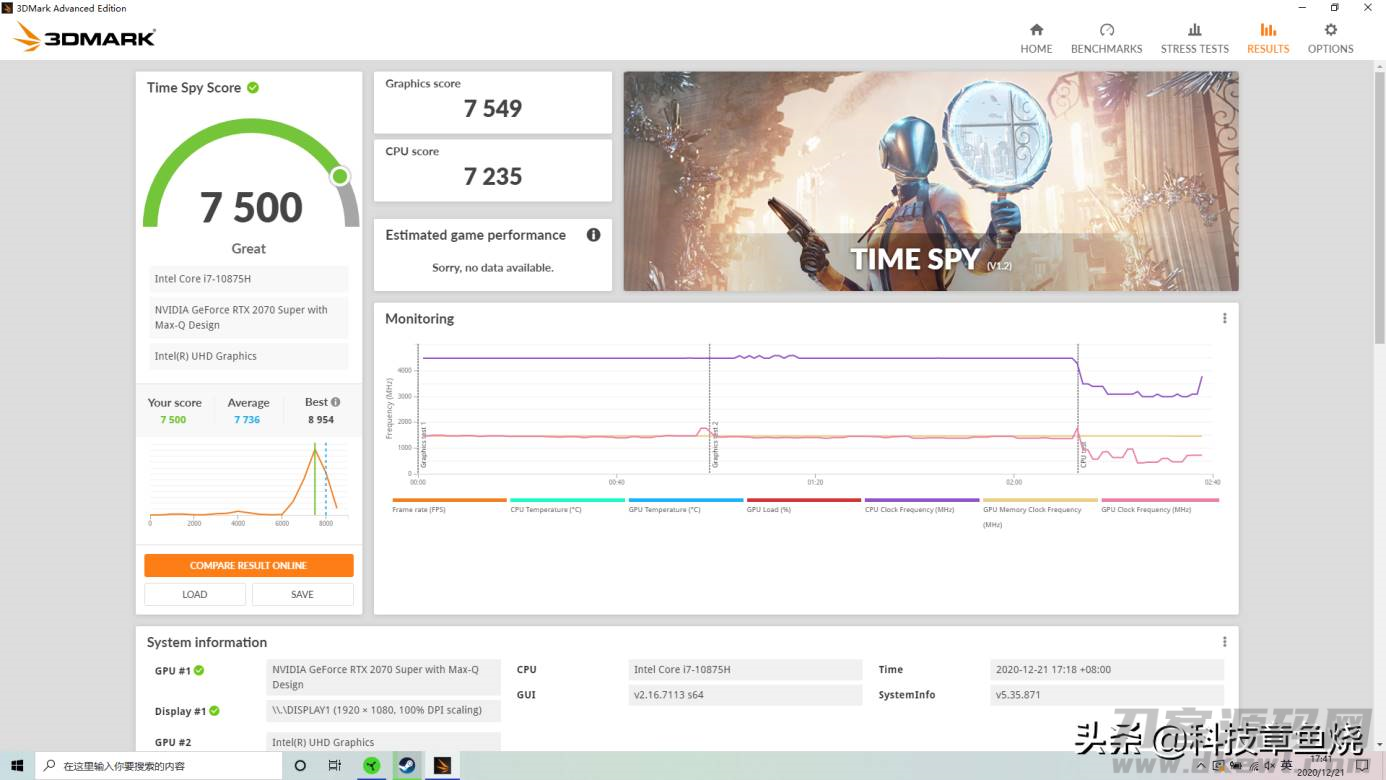Open the RESULTS section

point(1268,38)
